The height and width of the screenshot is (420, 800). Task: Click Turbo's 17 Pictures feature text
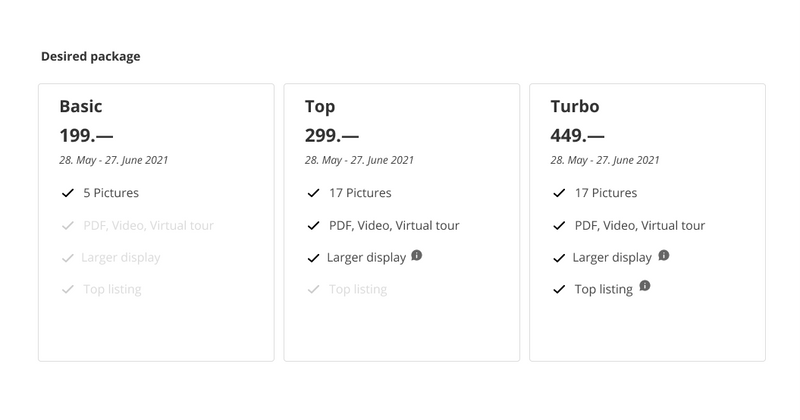[x=606, y=193]
